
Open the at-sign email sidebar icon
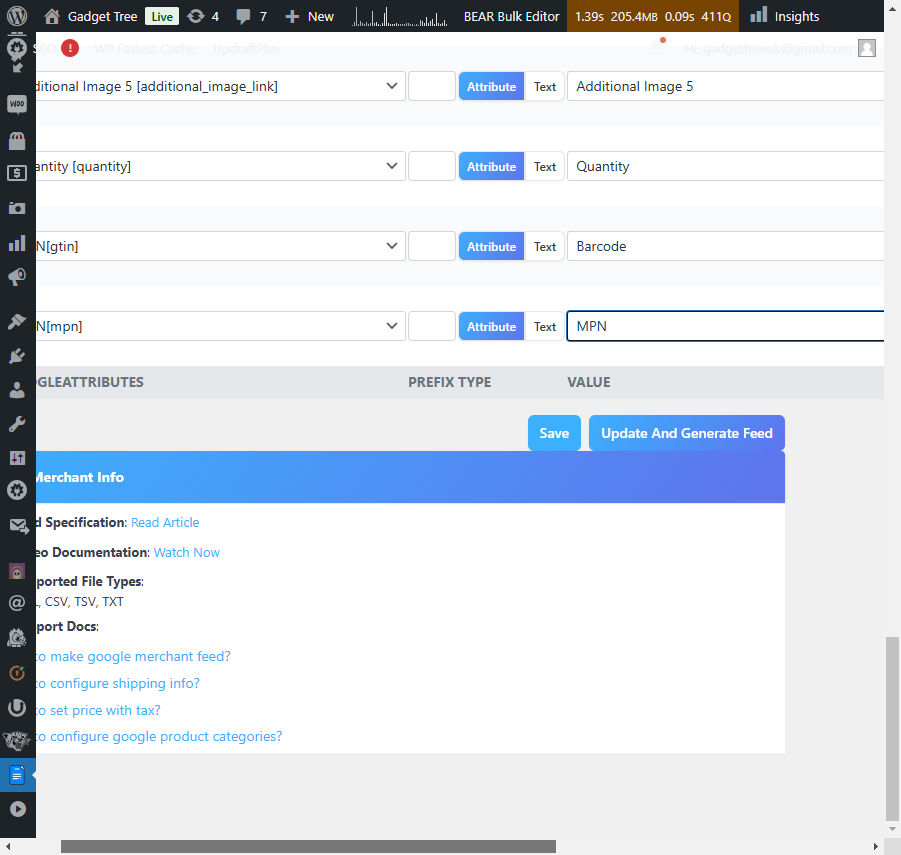tap(17, 603)
